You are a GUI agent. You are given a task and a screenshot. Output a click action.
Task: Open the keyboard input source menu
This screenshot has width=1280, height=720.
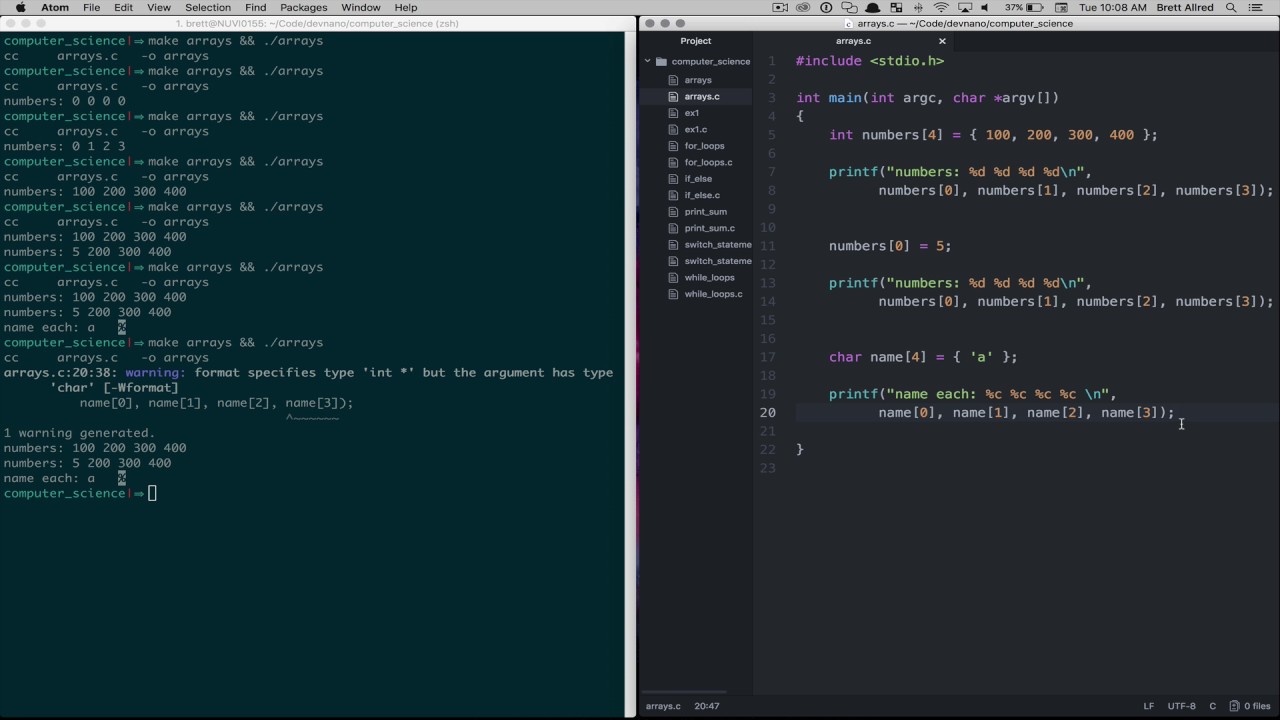[1060, 8]
